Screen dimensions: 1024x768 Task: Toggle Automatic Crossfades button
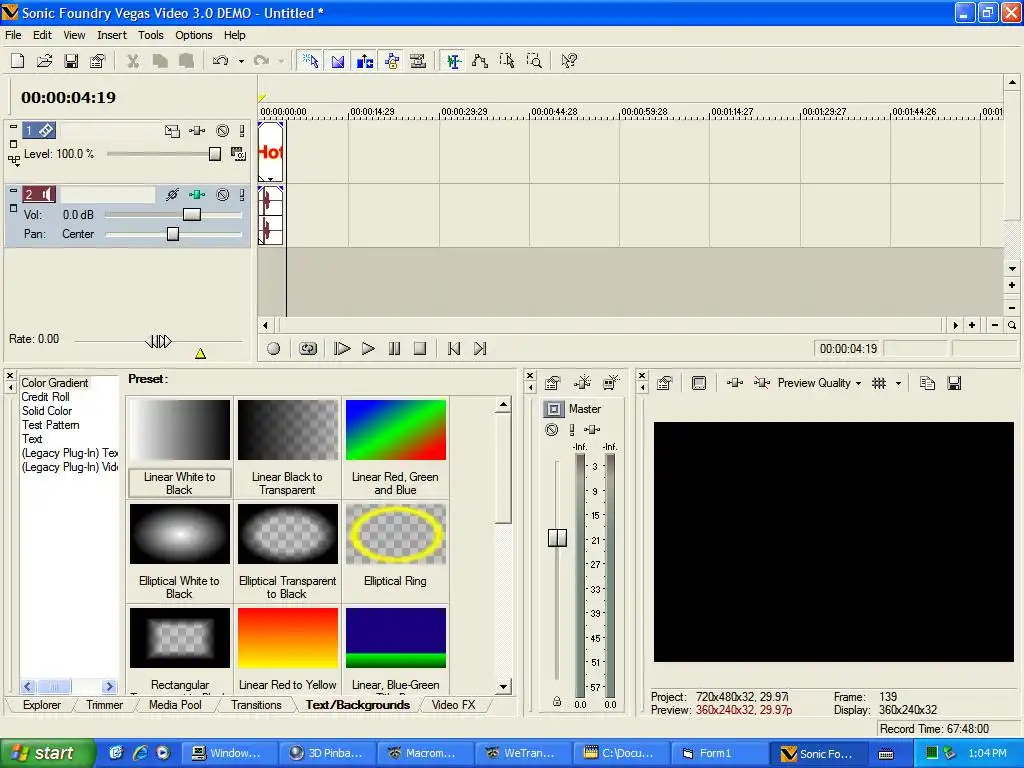tap(338, 61)
